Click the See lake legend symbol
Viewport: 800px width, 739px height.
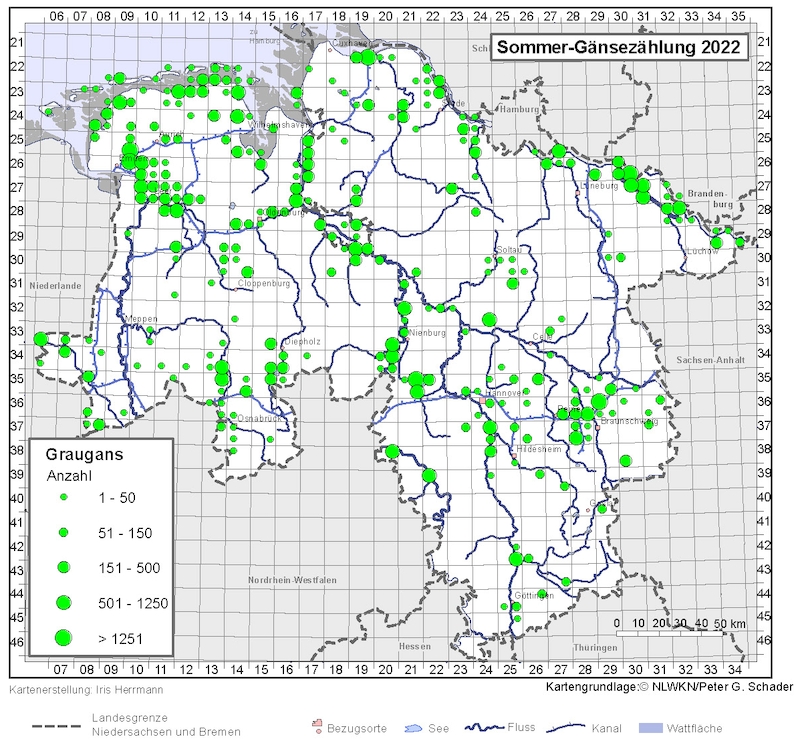(x=415, y=727)
